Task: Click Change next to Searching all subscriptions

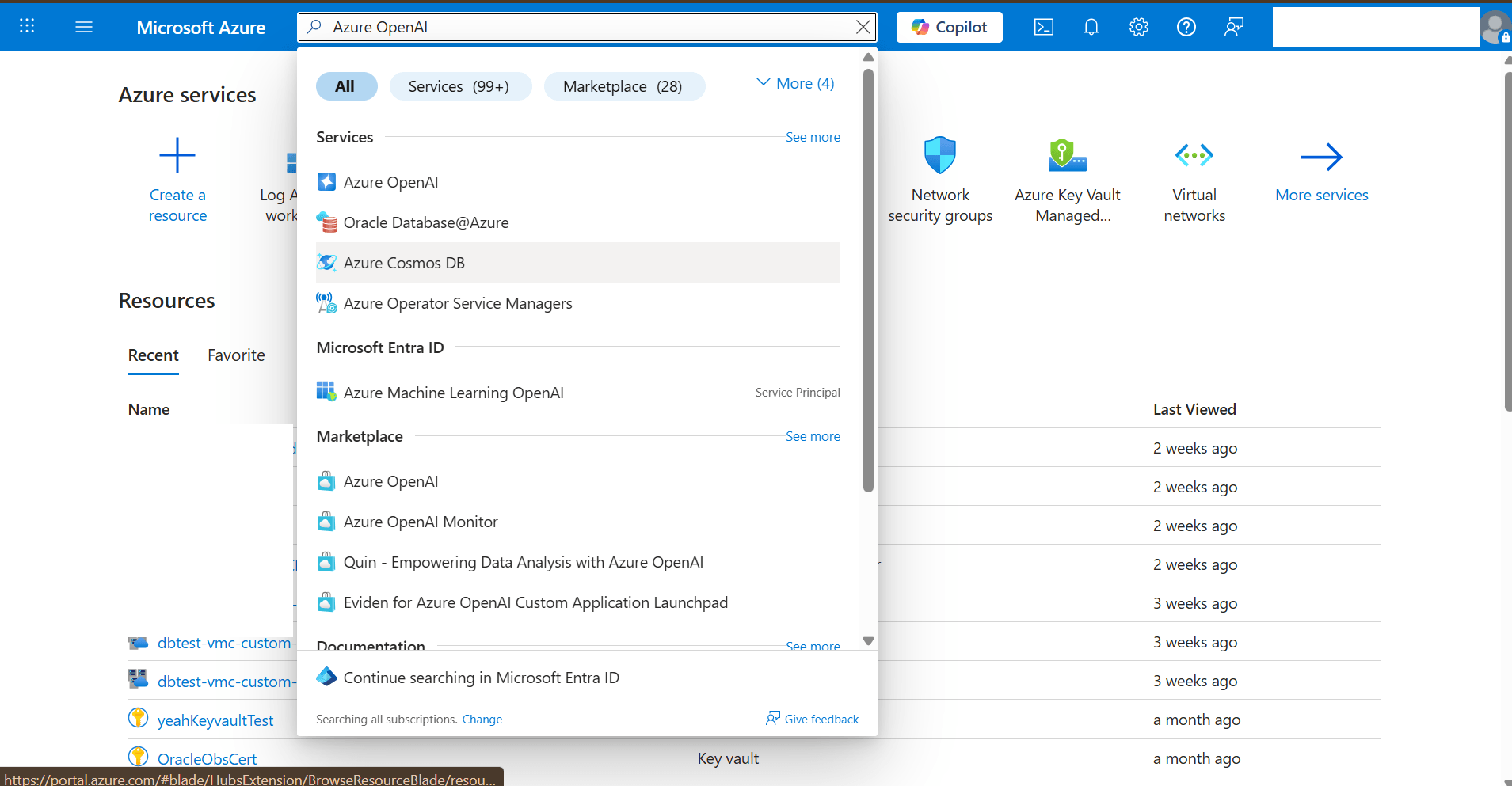Action: (x=482, y=719)
